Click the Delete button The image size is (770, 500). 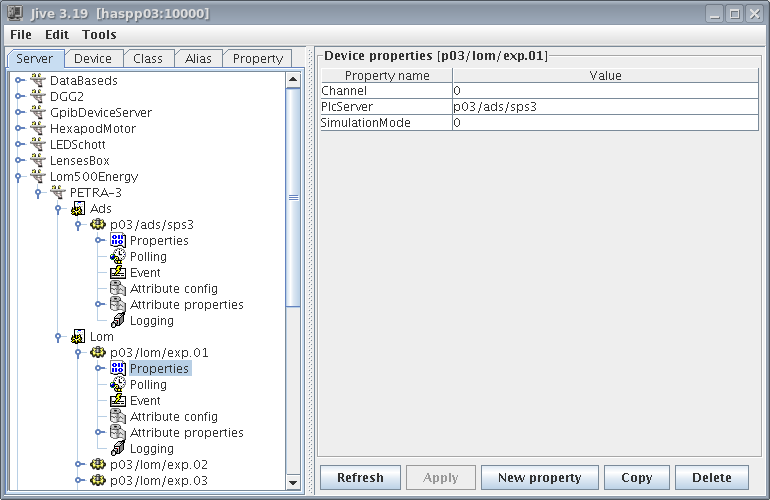click(x=712, y=477)
